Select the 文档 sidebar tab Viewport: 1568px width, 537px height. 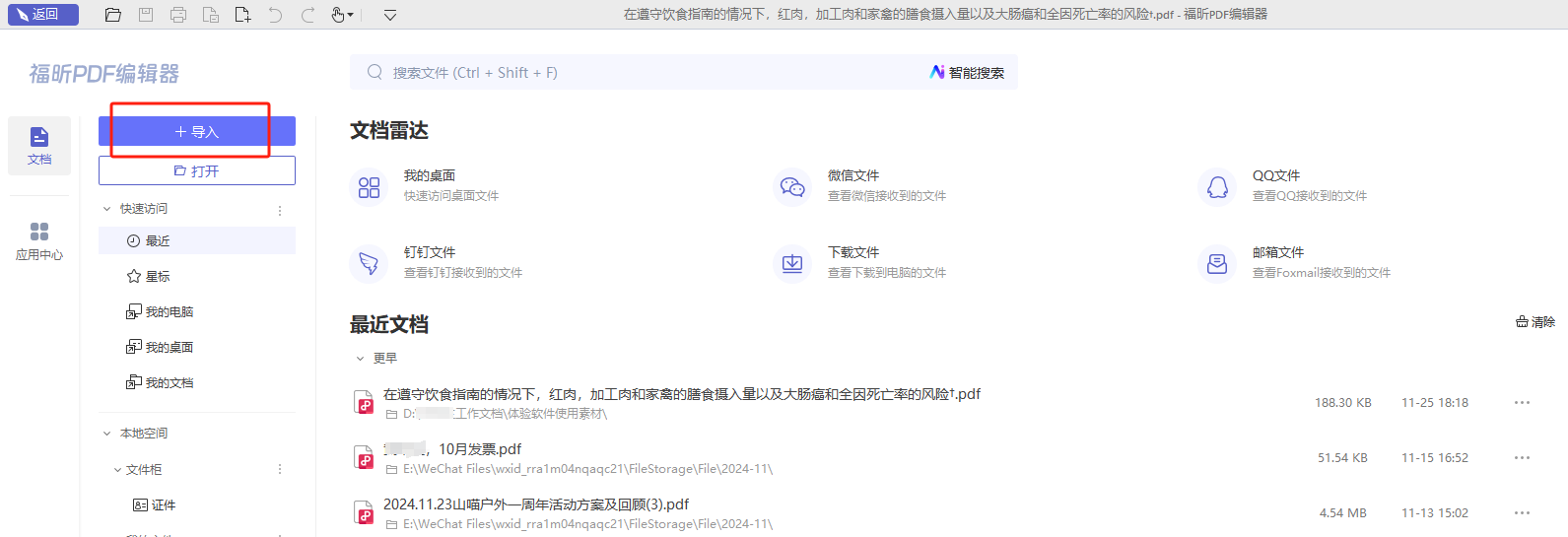pos(39,146)
